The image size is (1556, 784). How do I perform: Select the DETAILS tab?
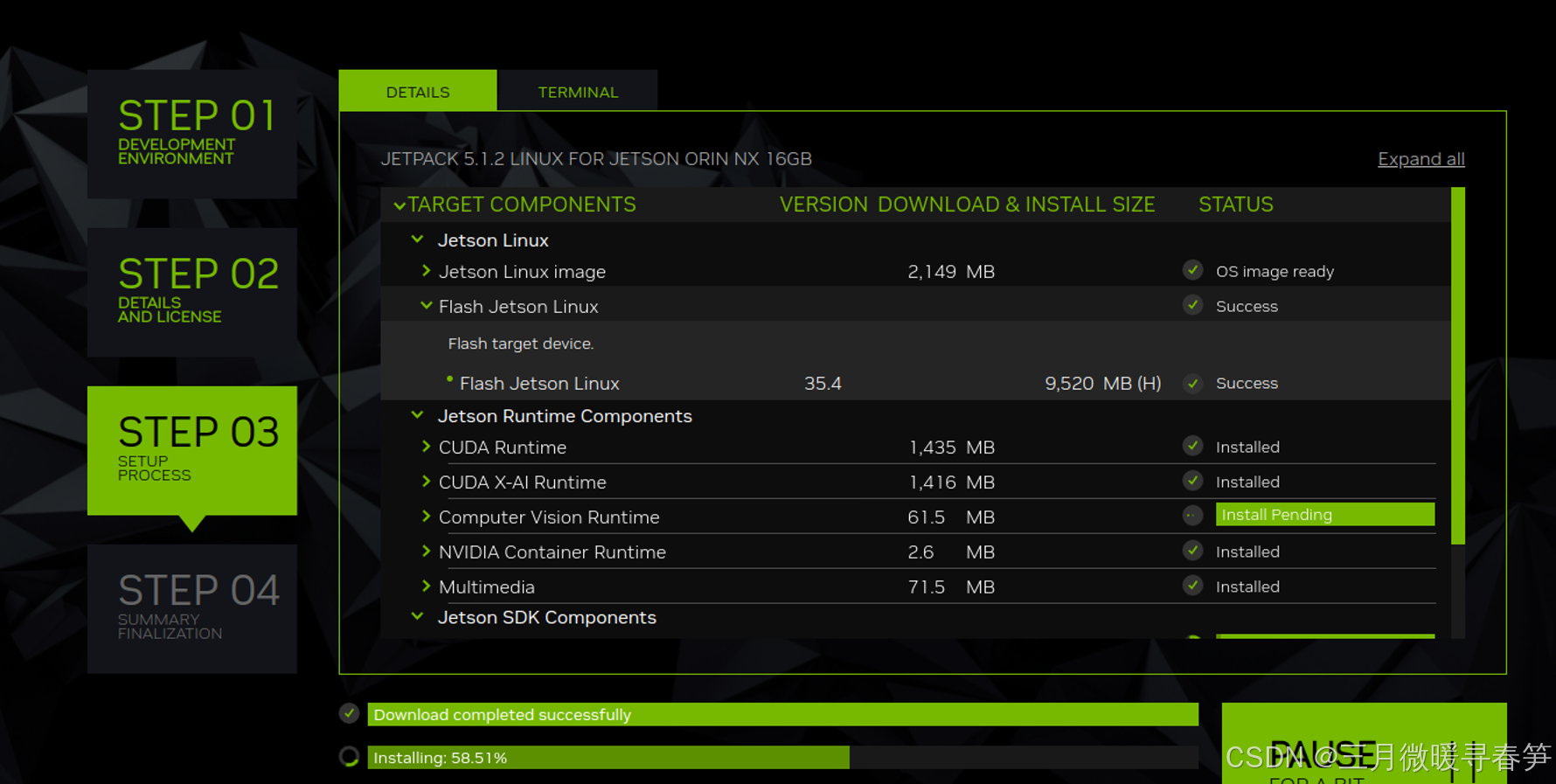(x=418, y=91)
